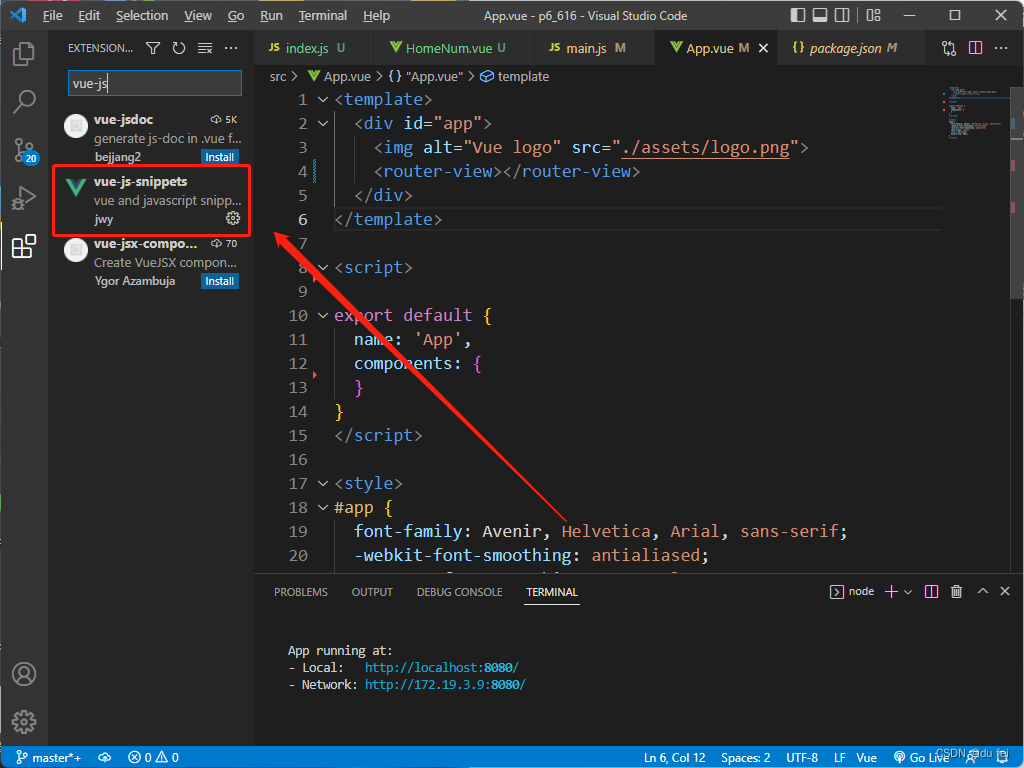Toggle the secondary side bar layout button
The width and height of the screenshot is (1024, 768).
[841, 16]
